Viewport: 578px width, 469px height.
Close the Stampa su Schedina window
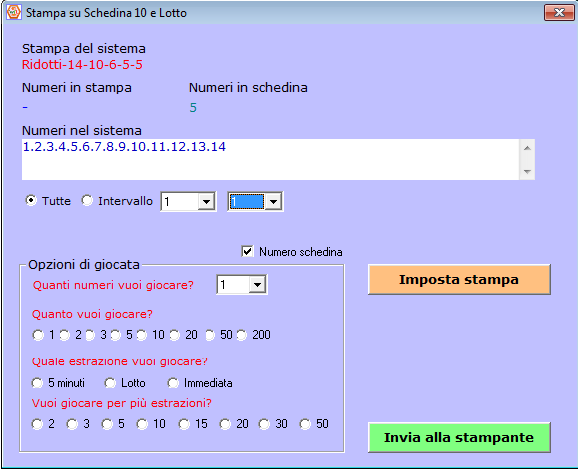point(559,13)
